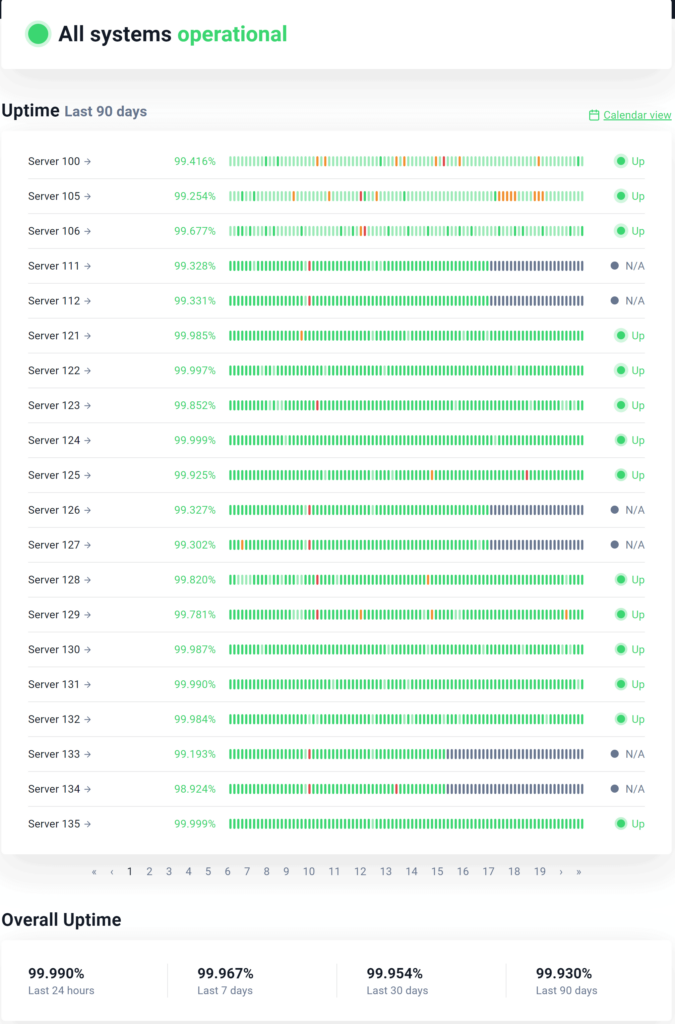This screenshot has height=1024, width=675.
Task: Go to page 2 of servers
Action: [149, 872]
